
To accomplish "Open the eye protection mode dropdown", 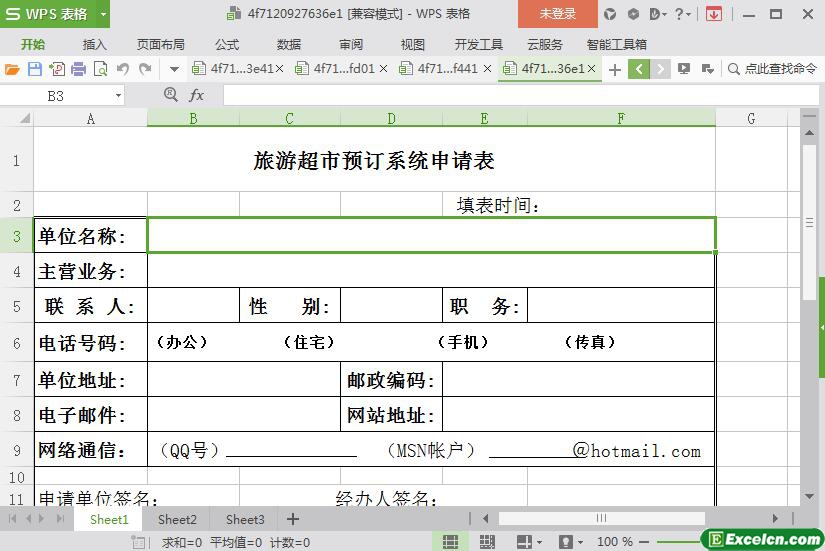I will pos(580,542).
